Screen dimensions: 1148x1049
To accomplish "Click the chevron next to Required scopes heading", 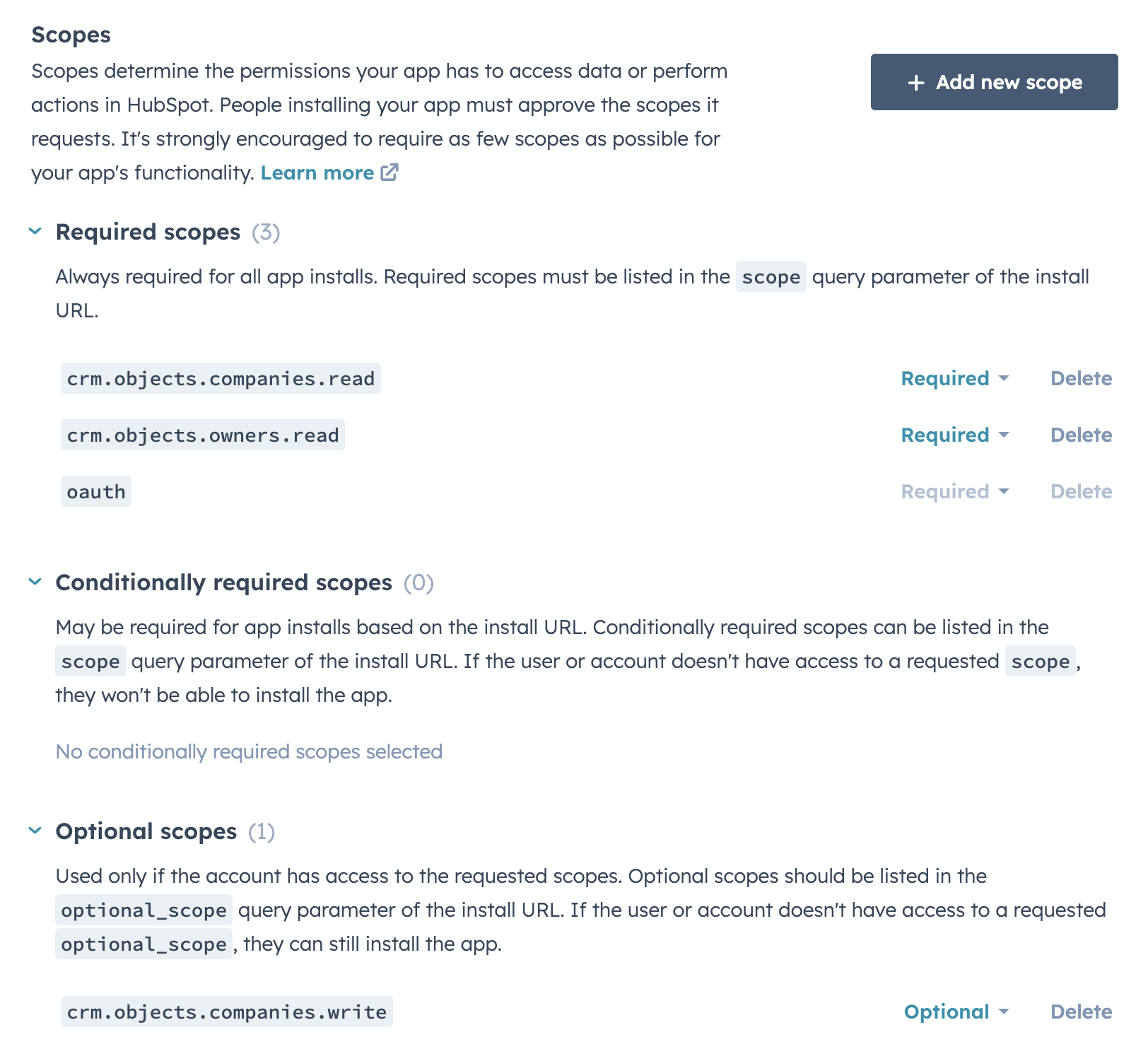I will [x=34, y=232].
